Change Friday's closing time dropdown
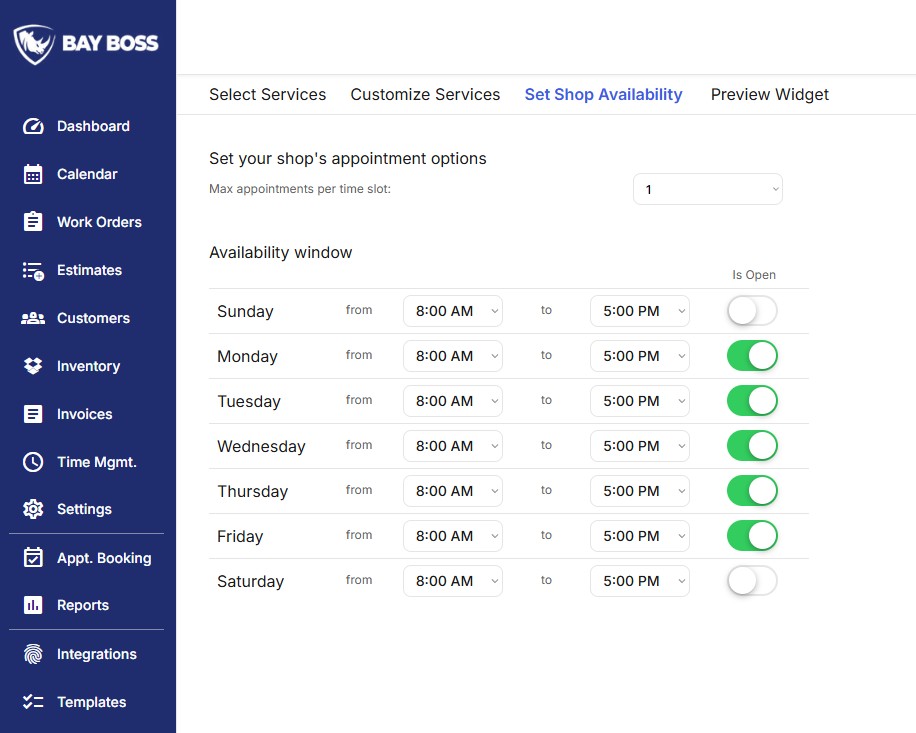 click(639, 536)
